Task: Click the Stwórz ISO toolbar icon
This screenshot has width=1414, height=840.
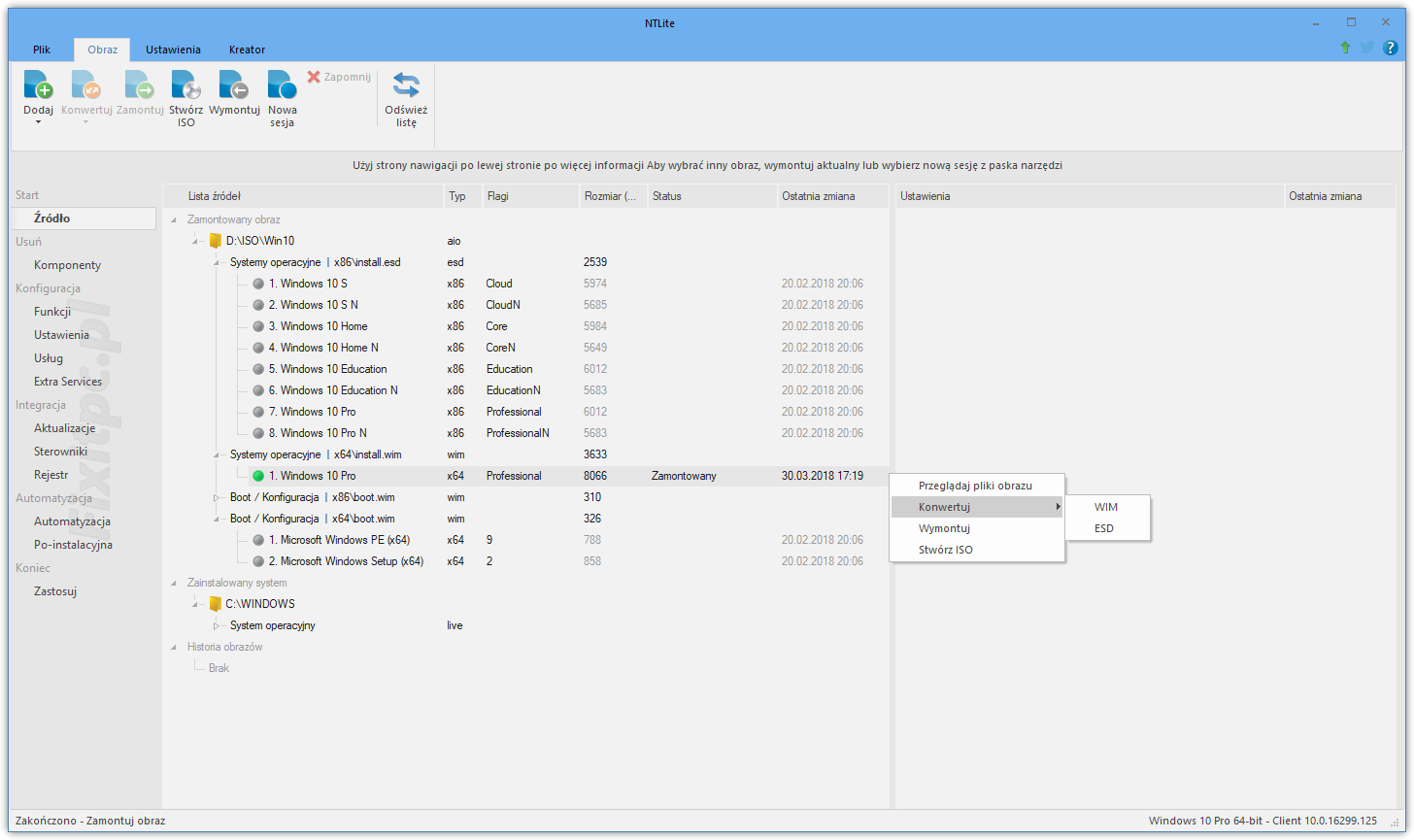Action: (185, 84)
